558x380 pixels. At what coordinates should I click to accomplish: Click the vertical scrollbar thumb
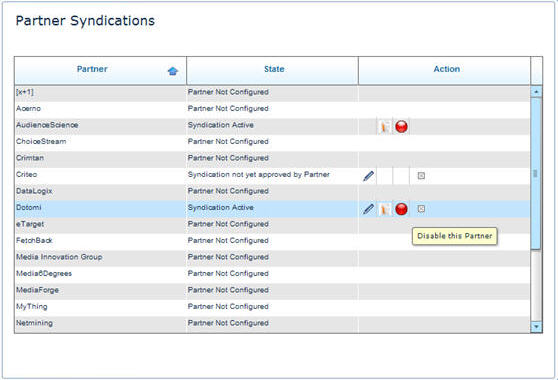[536, 174]
